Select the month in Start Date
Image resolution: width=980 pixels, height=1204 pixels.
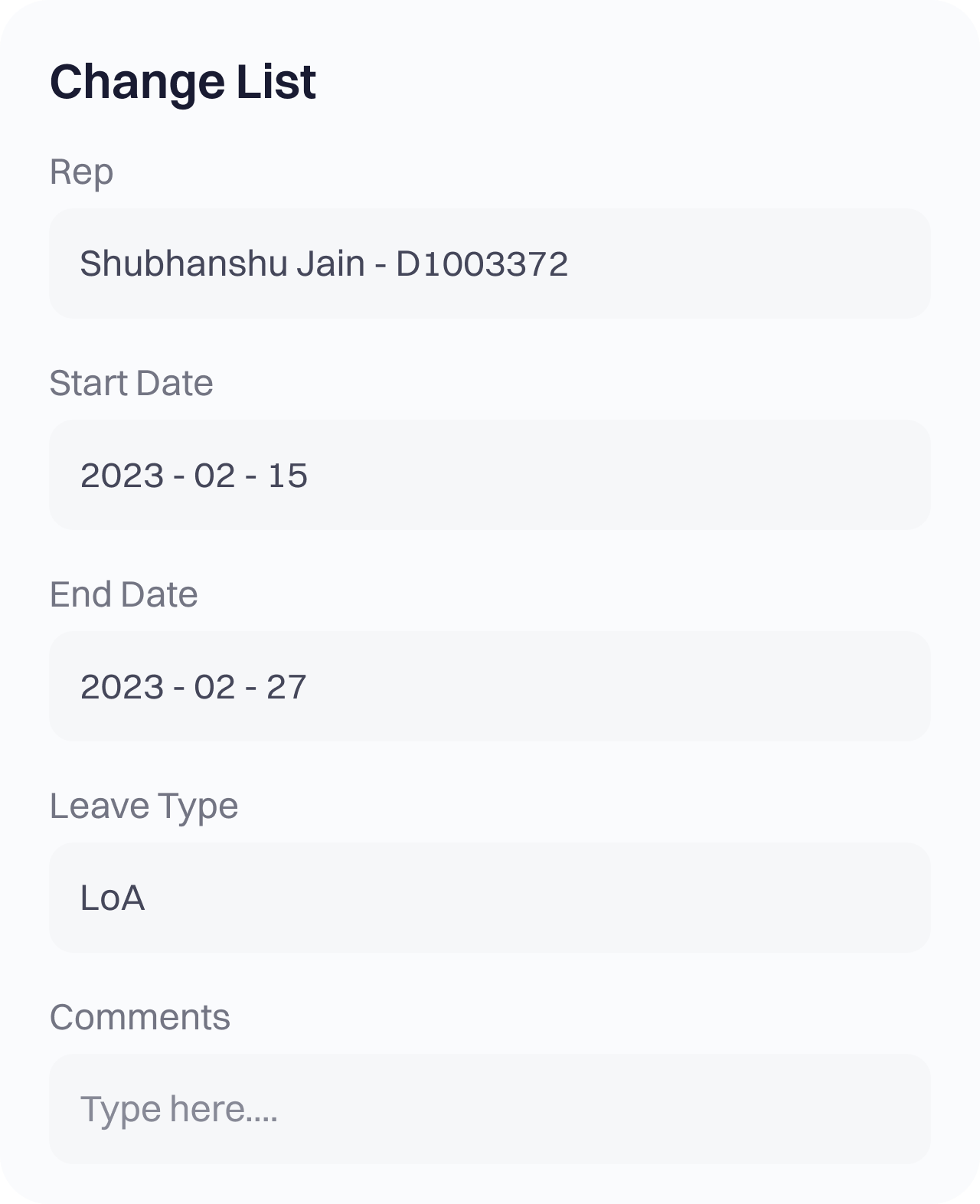click(214, 476)
